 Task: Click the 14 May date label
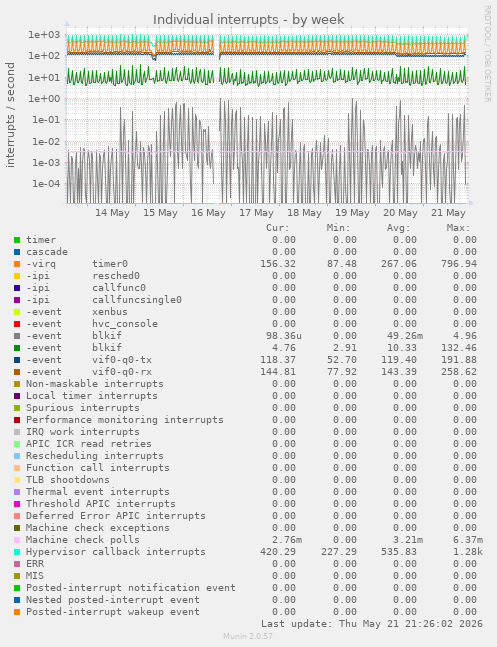(x=112, y=213)
